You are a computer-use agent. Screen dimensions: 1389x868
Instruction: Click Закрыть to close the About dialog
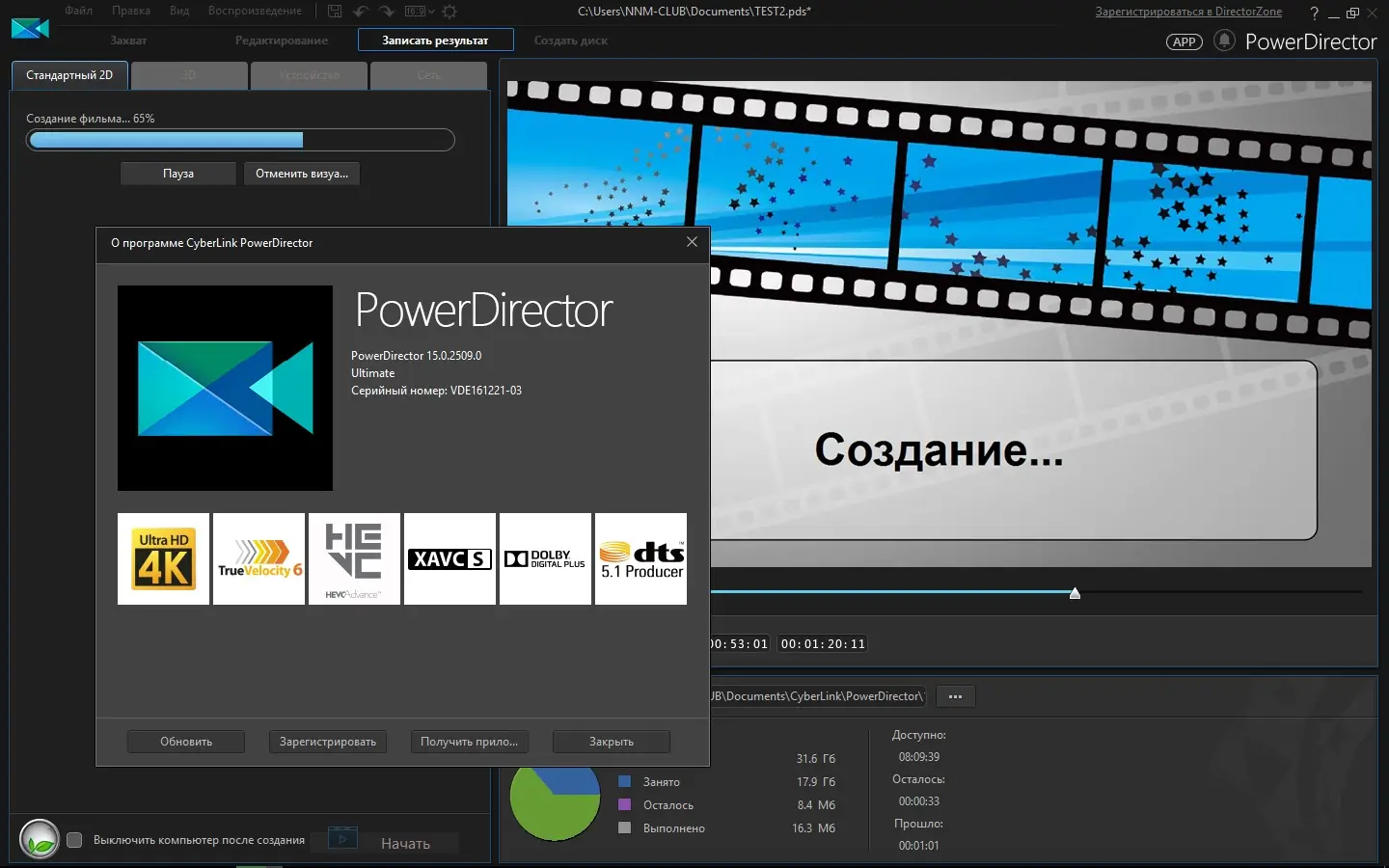click(x=612, y=742)
